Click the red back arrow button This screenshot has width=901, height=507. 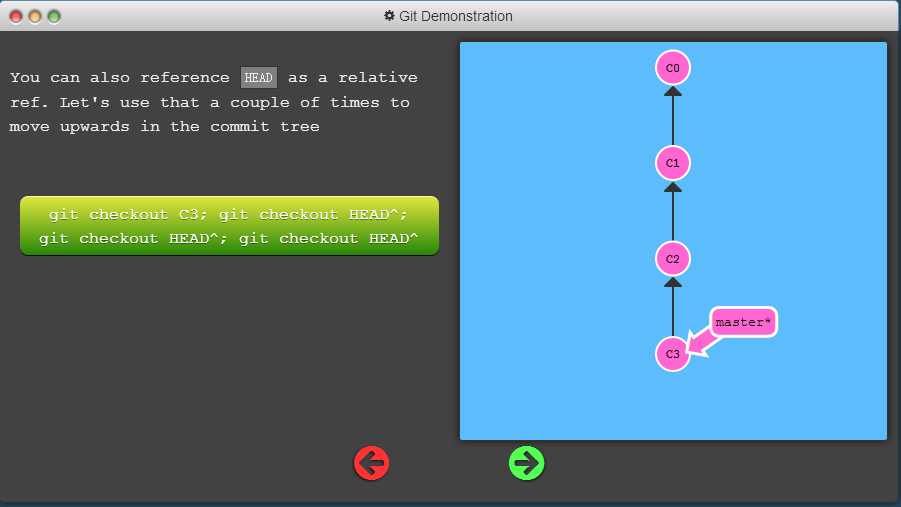click(x=371, y=463)
